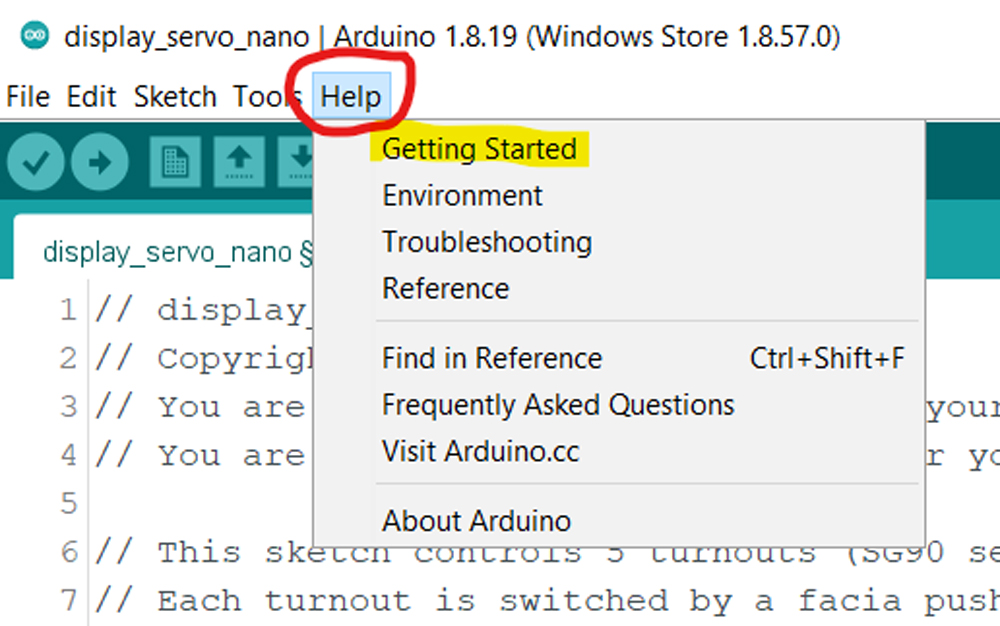Click the Save sketch down-arrow icon
1000x626 pixels.
(297, 162)
